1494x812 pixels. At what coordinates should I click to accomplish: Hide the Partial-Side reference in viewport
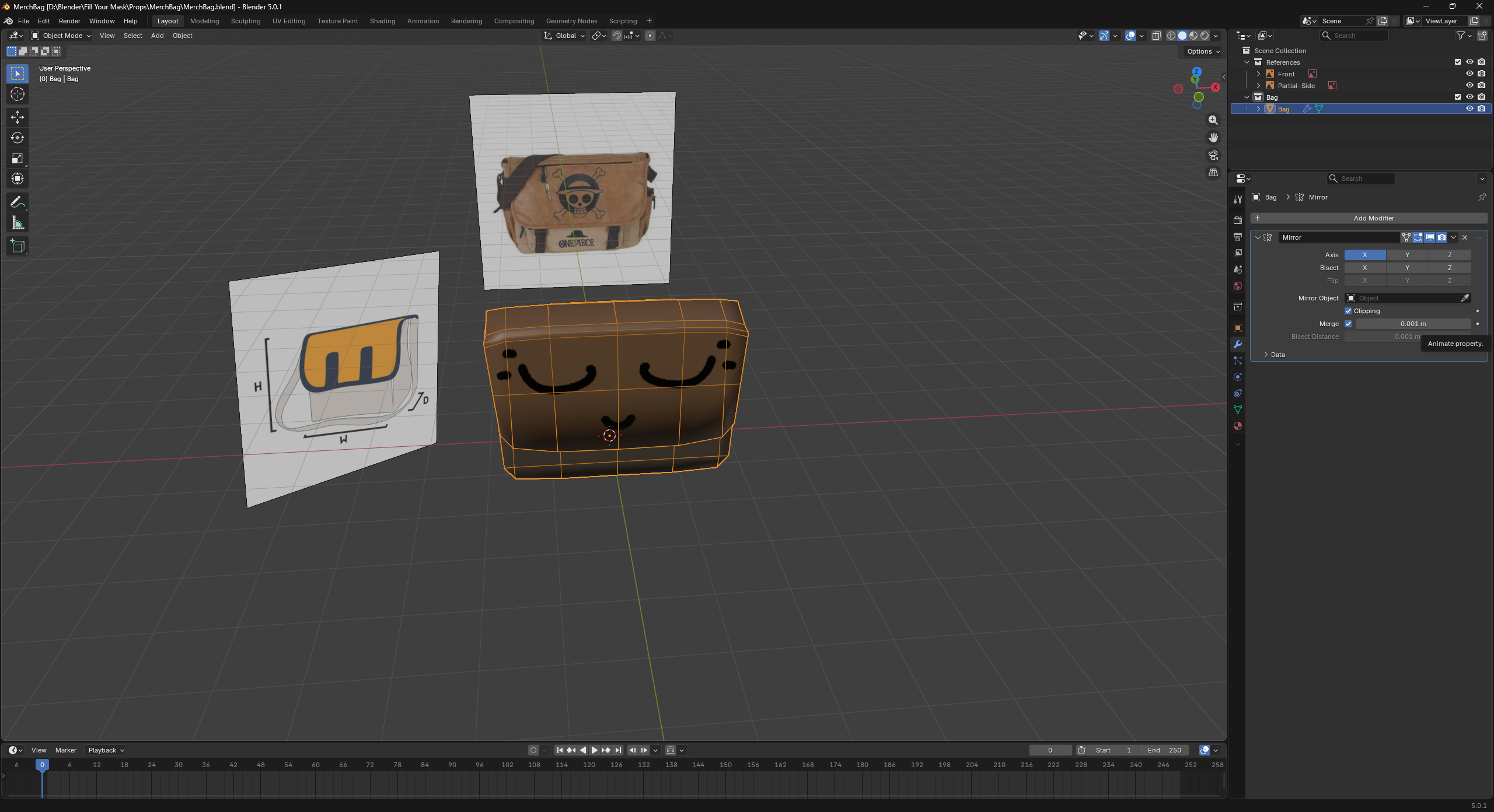coord(1469,86)
